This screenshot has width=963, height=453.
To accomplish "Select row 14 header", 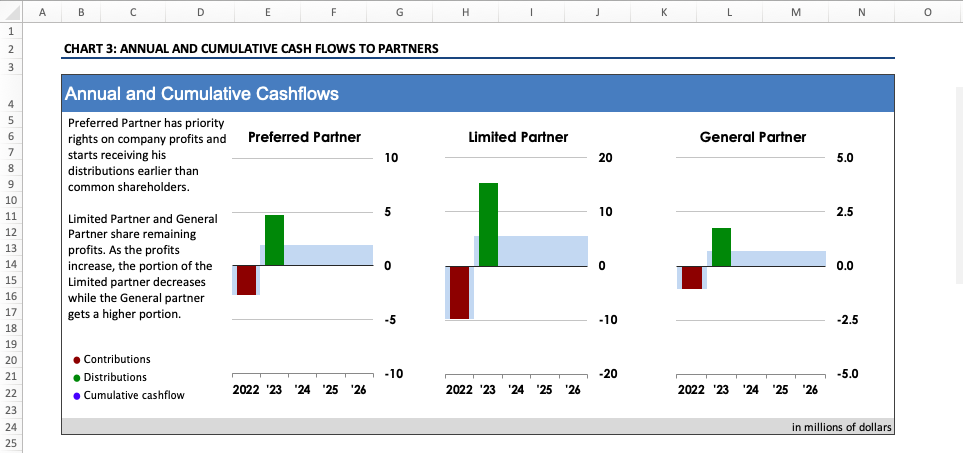I will pos(11,265).
